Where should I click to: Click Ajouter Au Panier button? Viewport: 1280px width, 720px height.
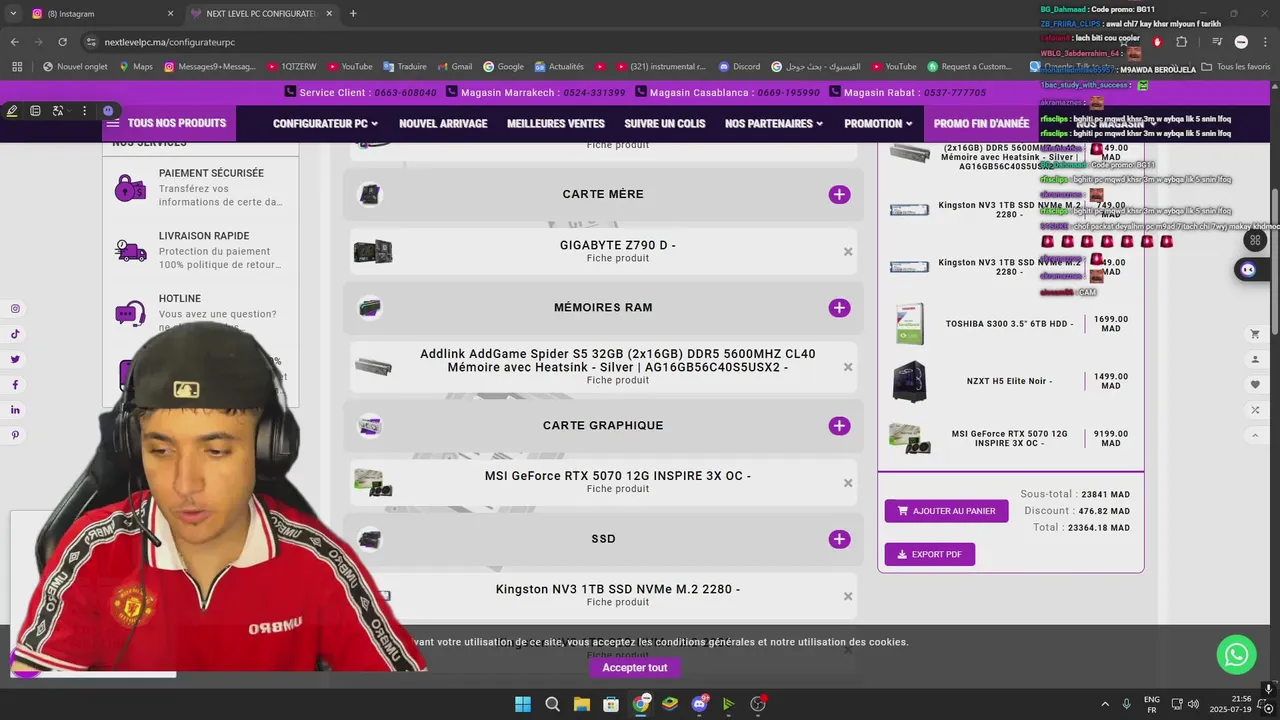coord(946,511)
